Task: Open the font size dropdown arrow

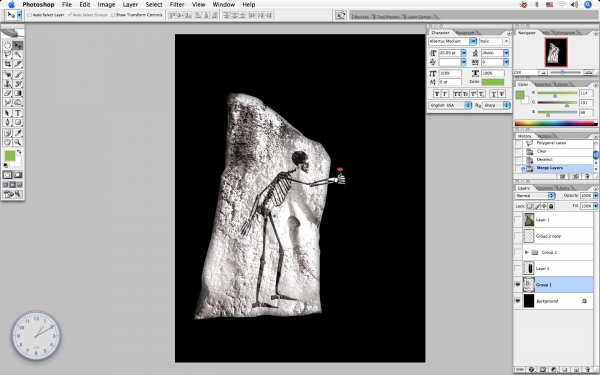Action: coord(463,53)
